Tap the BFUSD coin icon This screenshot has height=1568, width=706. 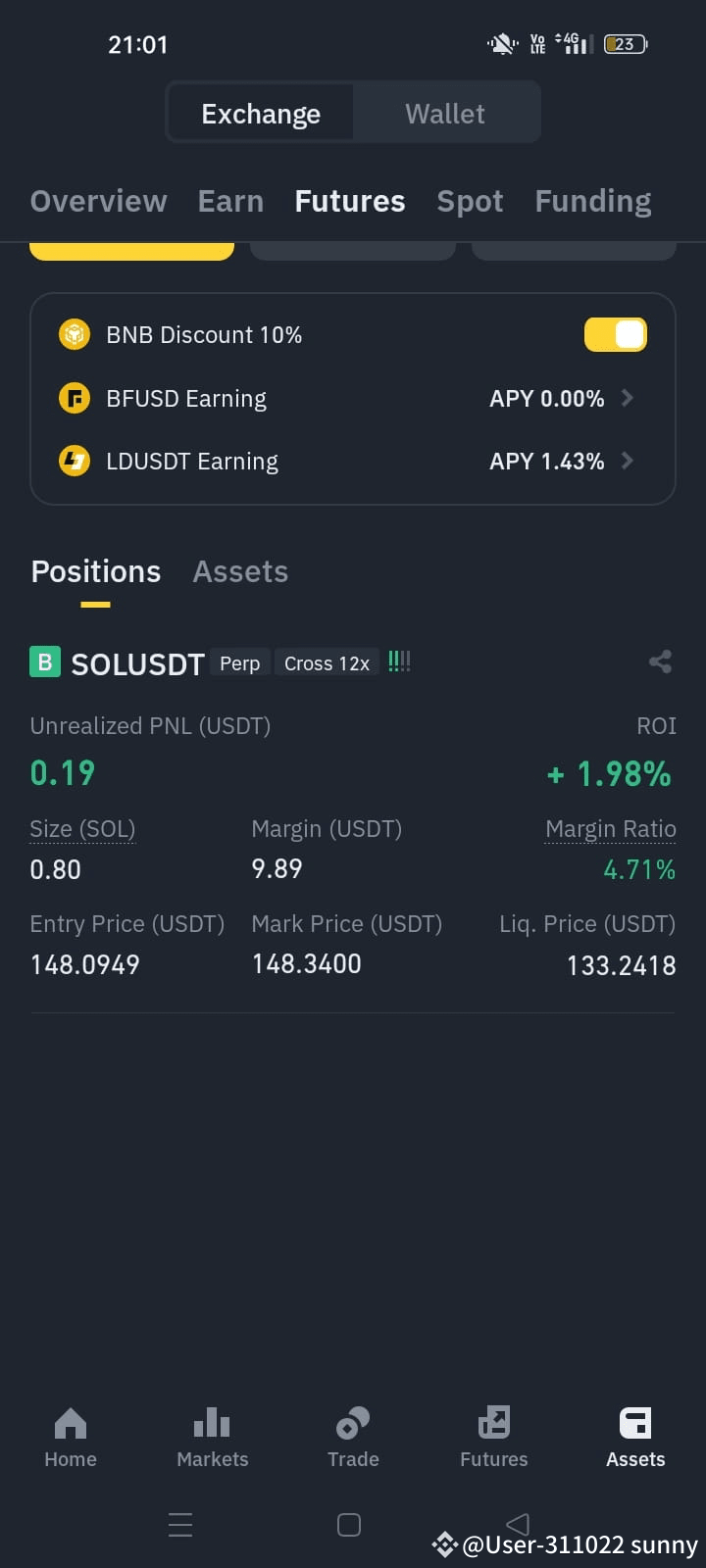click(x=75, y=399)
